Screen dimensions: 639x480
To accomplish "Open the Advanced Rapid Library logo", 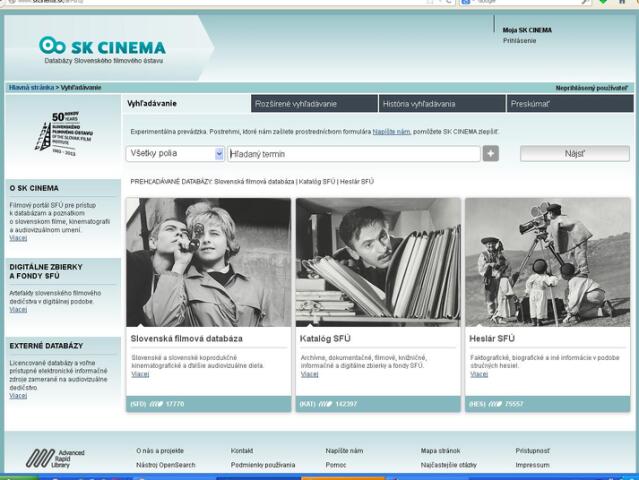I will pyautogui.click(x=55, y=458).
